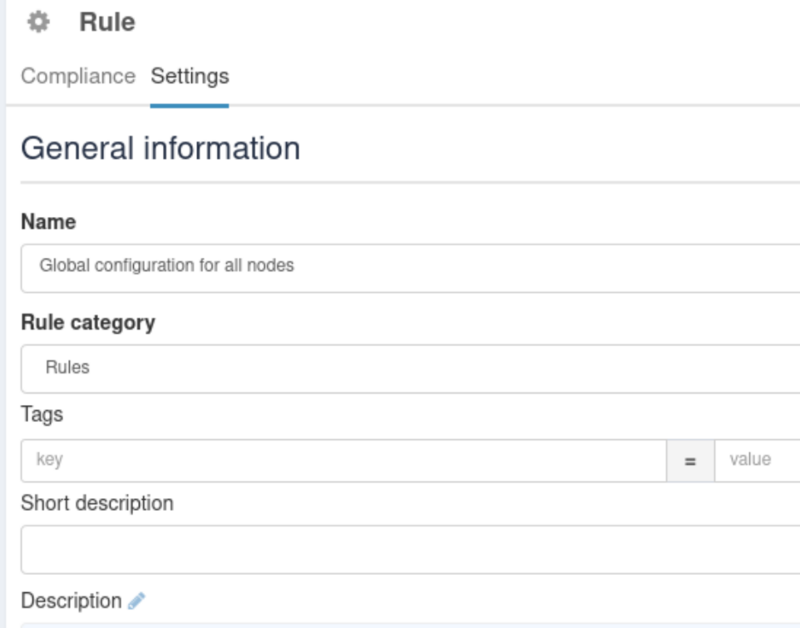Click the pencil icon next to Description
Viewport: 800px width, 628px height.
point(136,600)
